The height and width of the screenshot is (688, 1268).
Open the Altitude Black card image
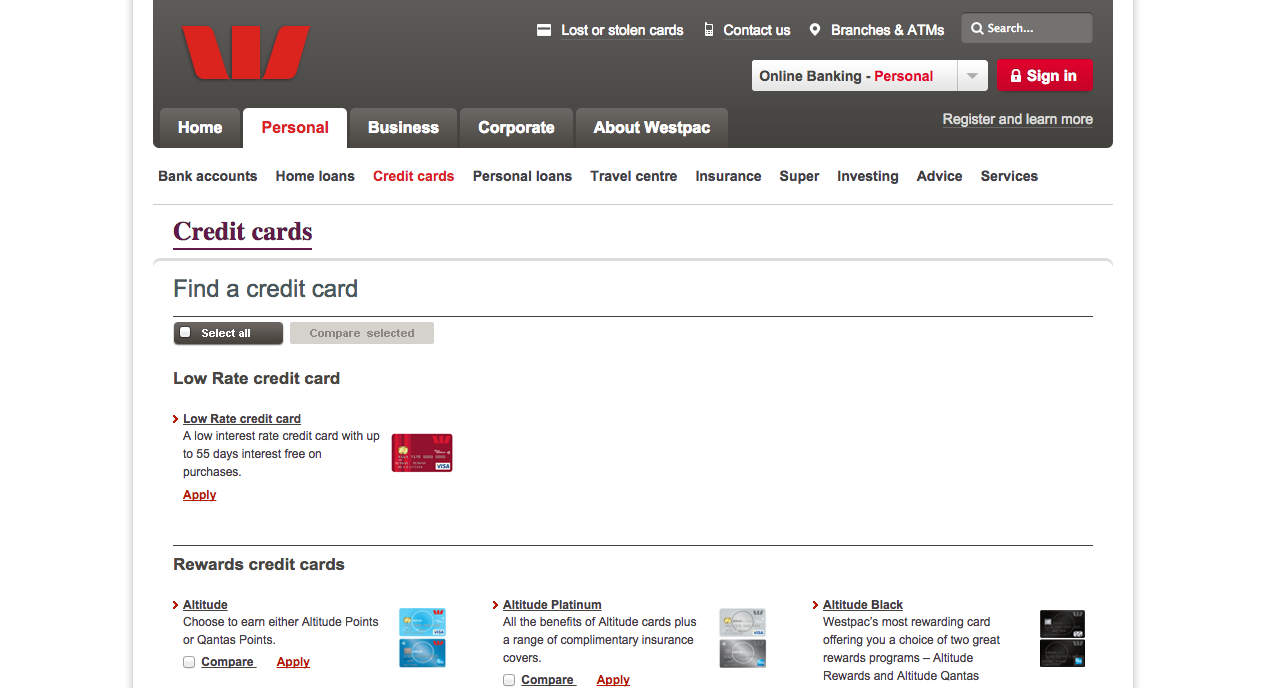point(1062,638)
